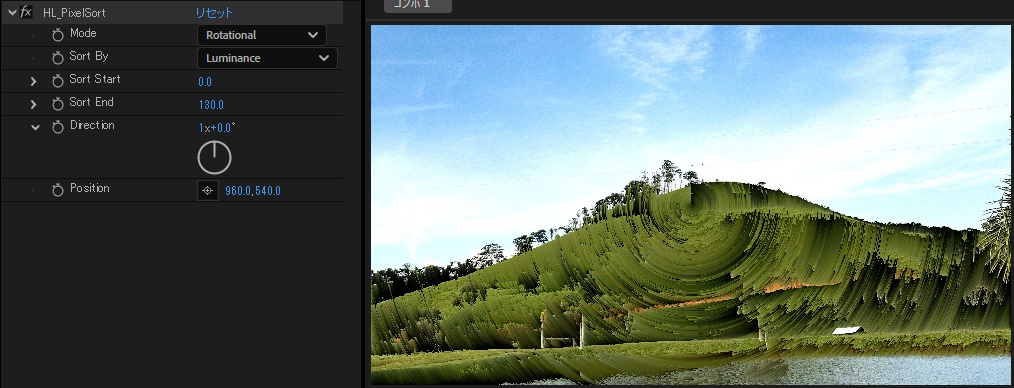Toggle the Sort By stopwatch icon
Screen dimensions: 1014x388
[58, 58]
